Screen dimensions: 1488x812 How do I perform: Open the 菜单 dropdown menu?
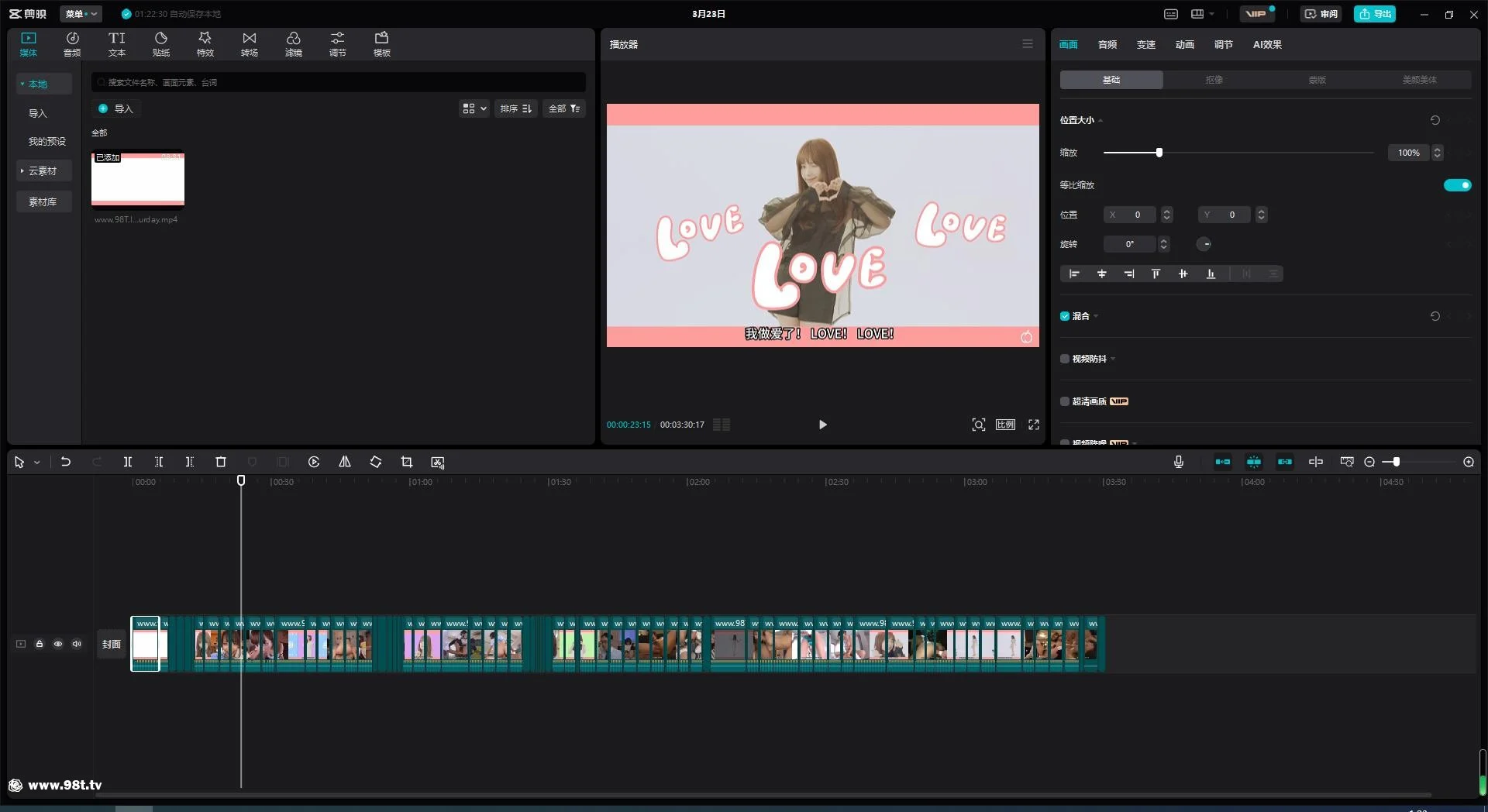pyautogui.click(x=81, y=14)
